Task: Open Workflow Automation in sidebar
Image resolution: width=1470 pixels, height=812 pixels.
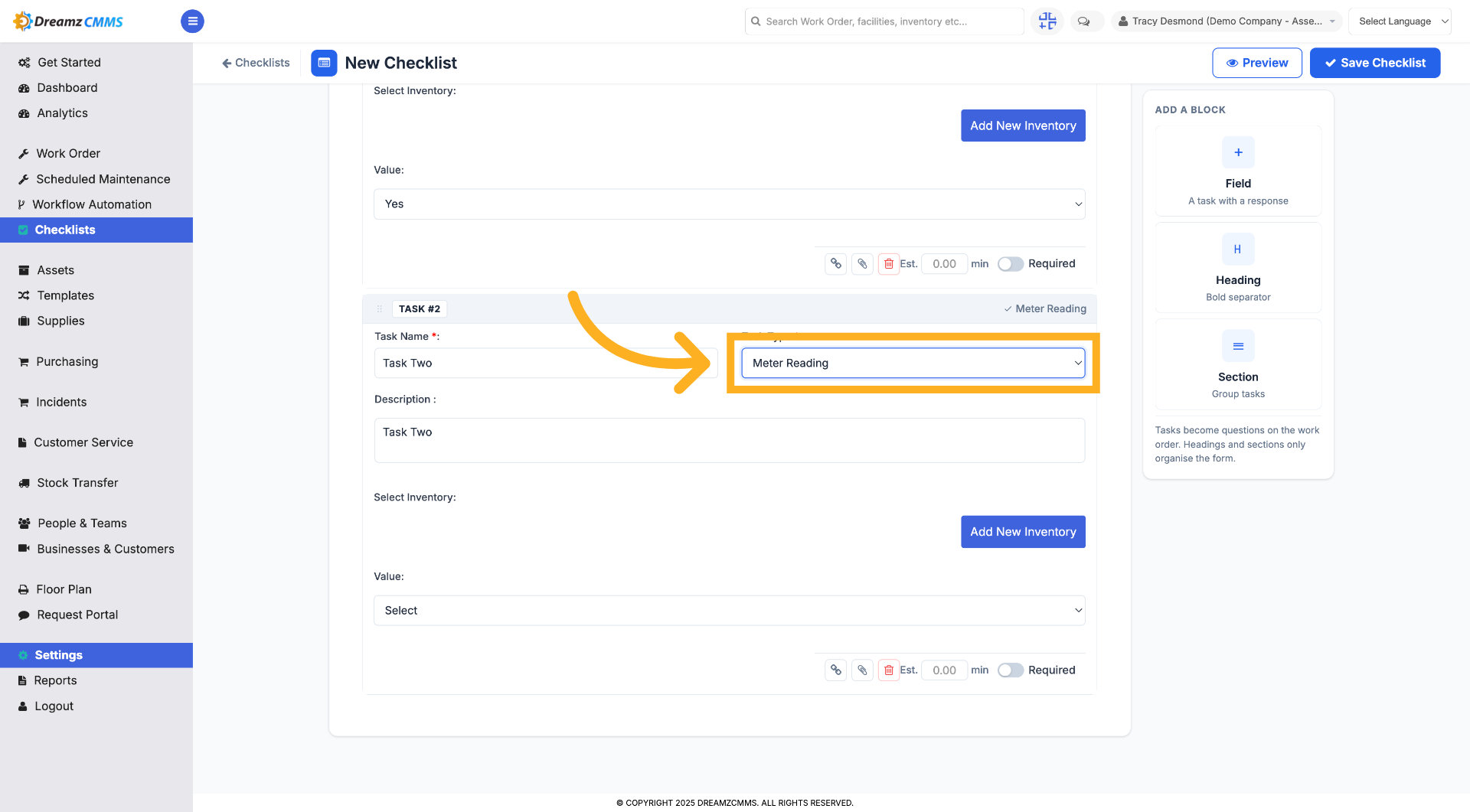Action: tap(96, 204)
